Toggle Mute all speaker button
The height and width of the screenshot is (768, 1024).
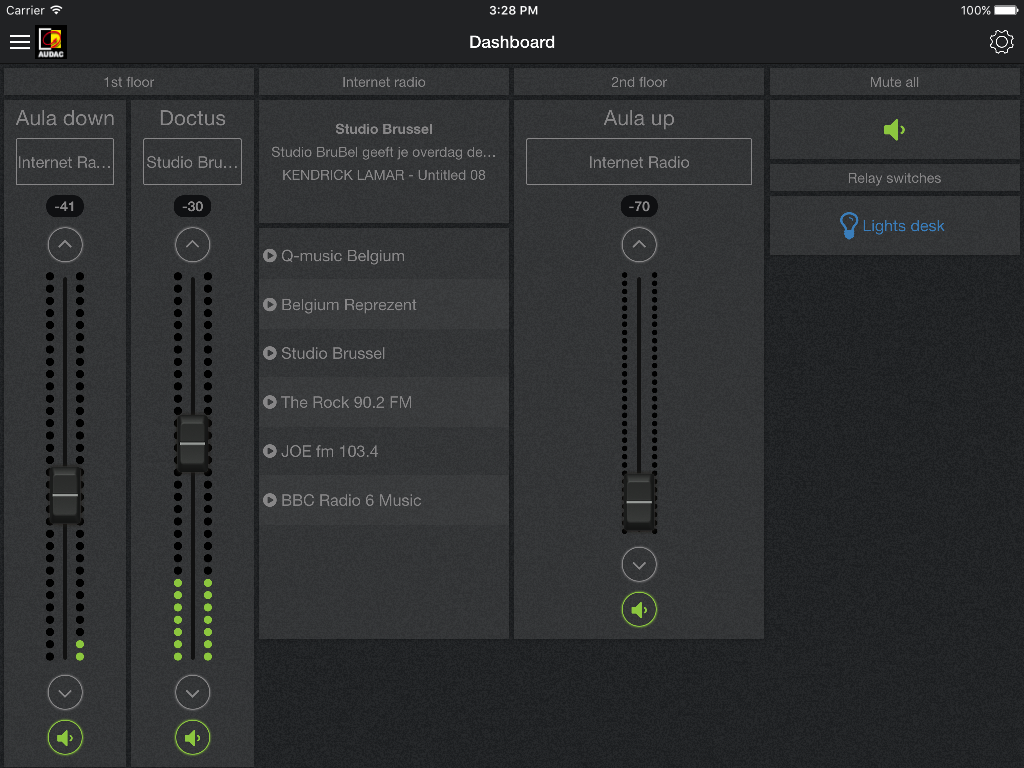(x=894, y=130)
